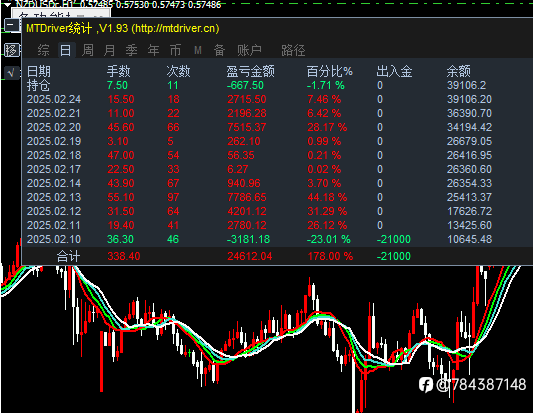Collapse the panel with the minus icon
This screenshot has width=533, height=413.
click(11, 25)
